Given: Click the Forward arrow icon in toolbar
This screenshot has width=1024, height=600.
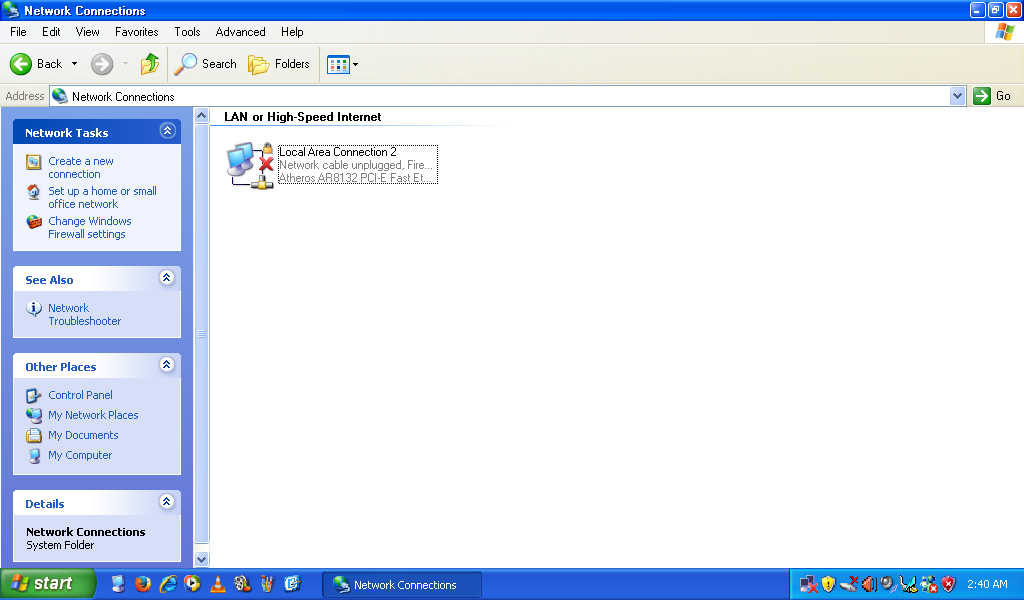Looking at the screenshot, I should 102,64.
